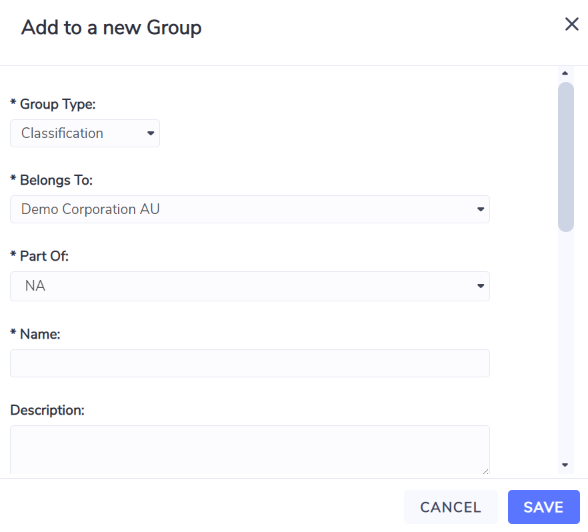
Task: Click the Description textarea resize grip
Action: (x=485, y=471)
